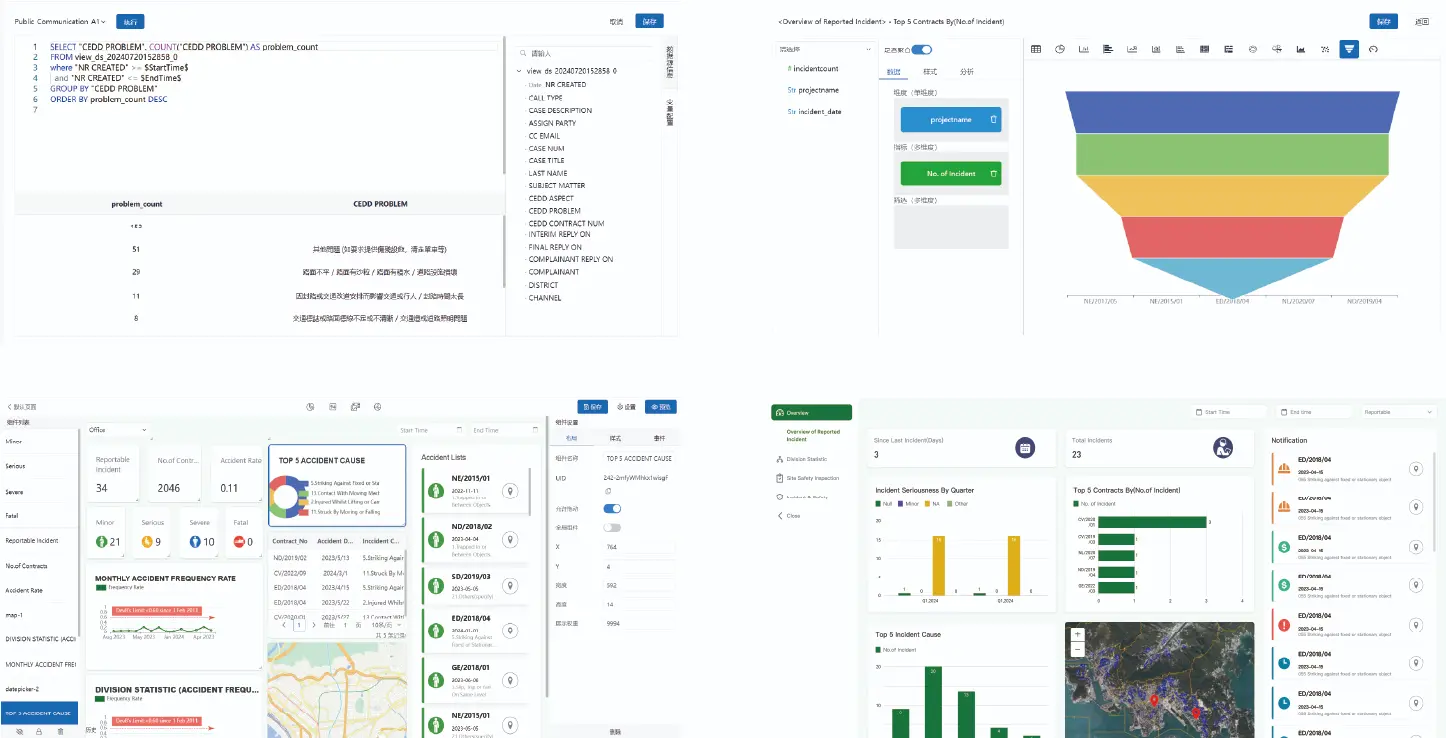Select the funnel chart type icon

[1349, 49]
